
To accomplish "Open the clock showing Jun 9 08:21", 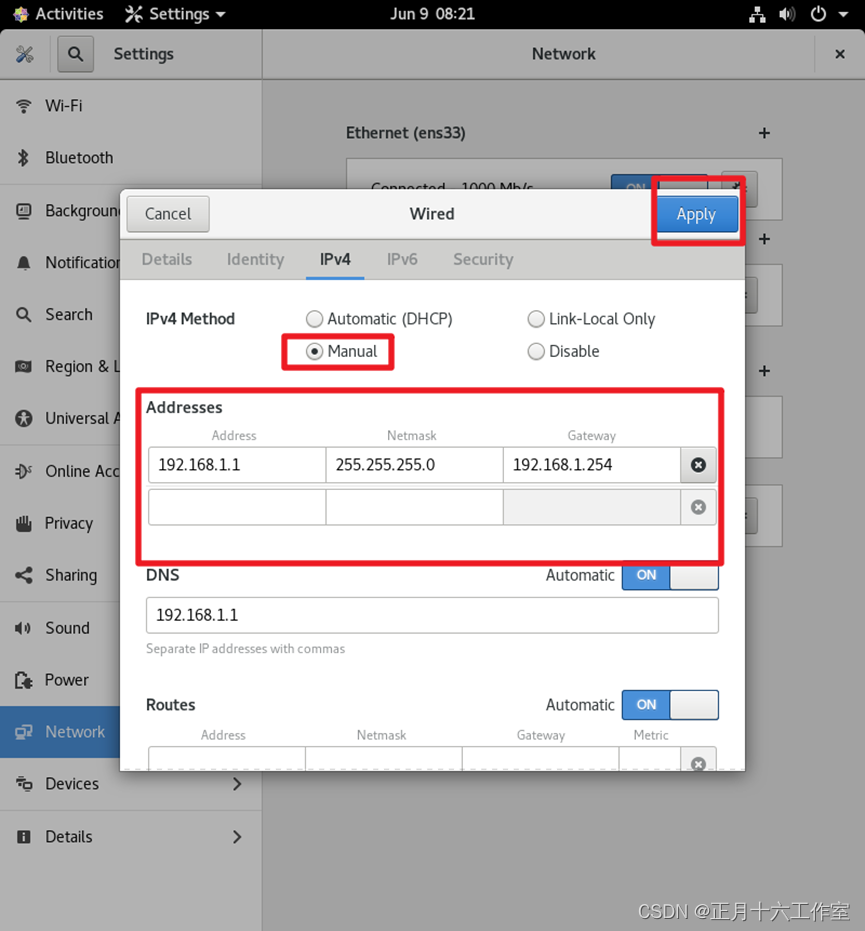I will click(x=433, y=14).
